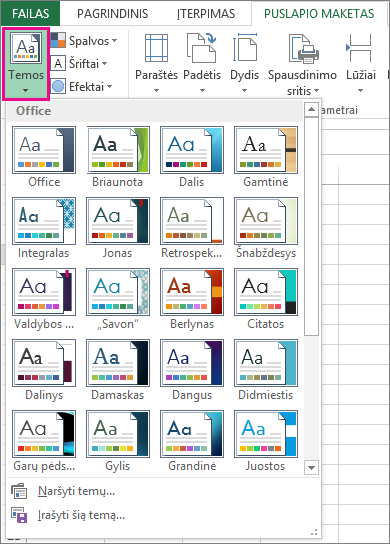
Task: Apply the Berlynas theme
Action: pyautogui.click(x=192, y=299)
